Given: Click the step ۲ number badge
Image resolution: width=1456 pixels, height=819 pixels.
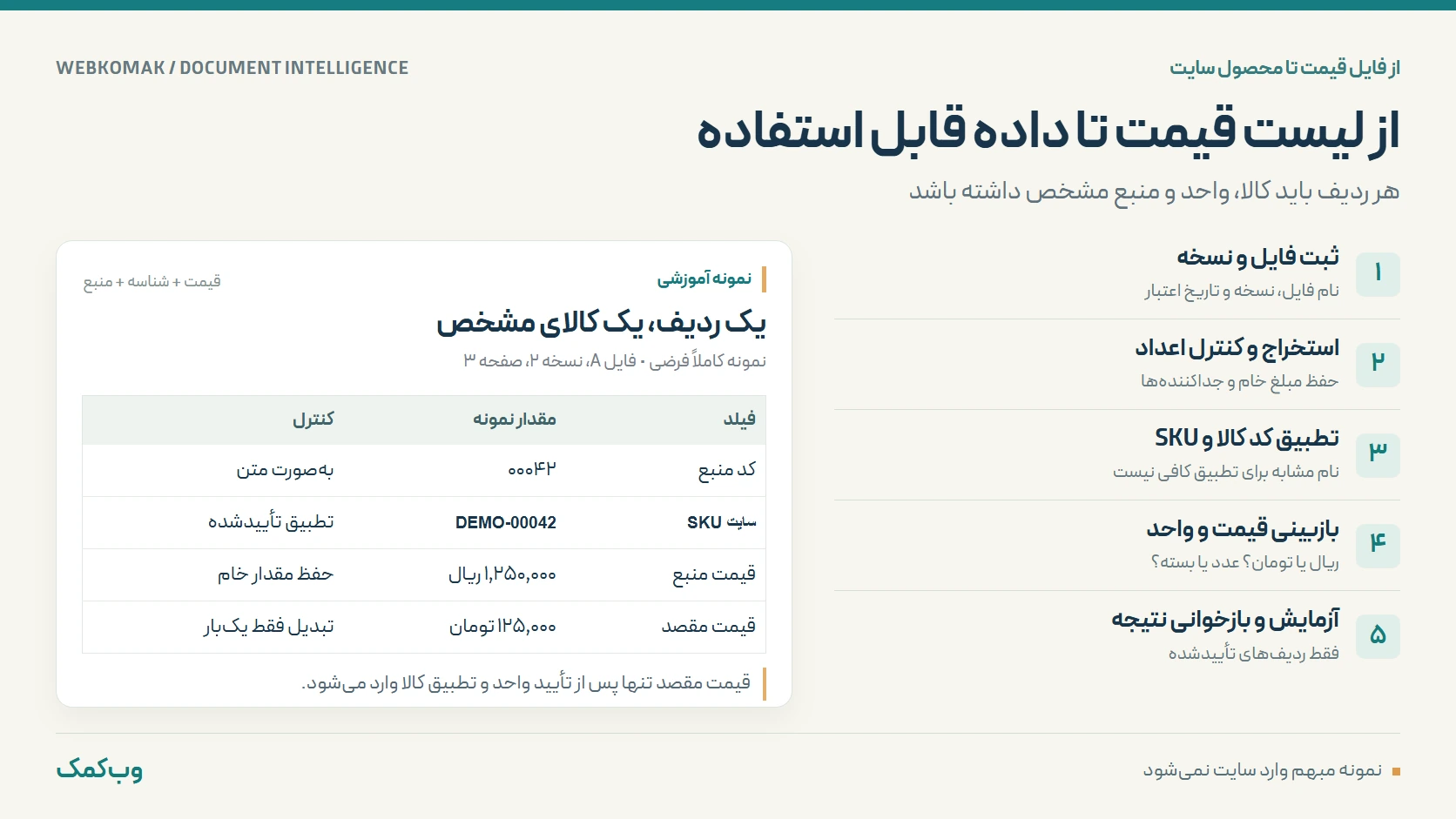Looking at the screenshot, I should point(1378,365).
